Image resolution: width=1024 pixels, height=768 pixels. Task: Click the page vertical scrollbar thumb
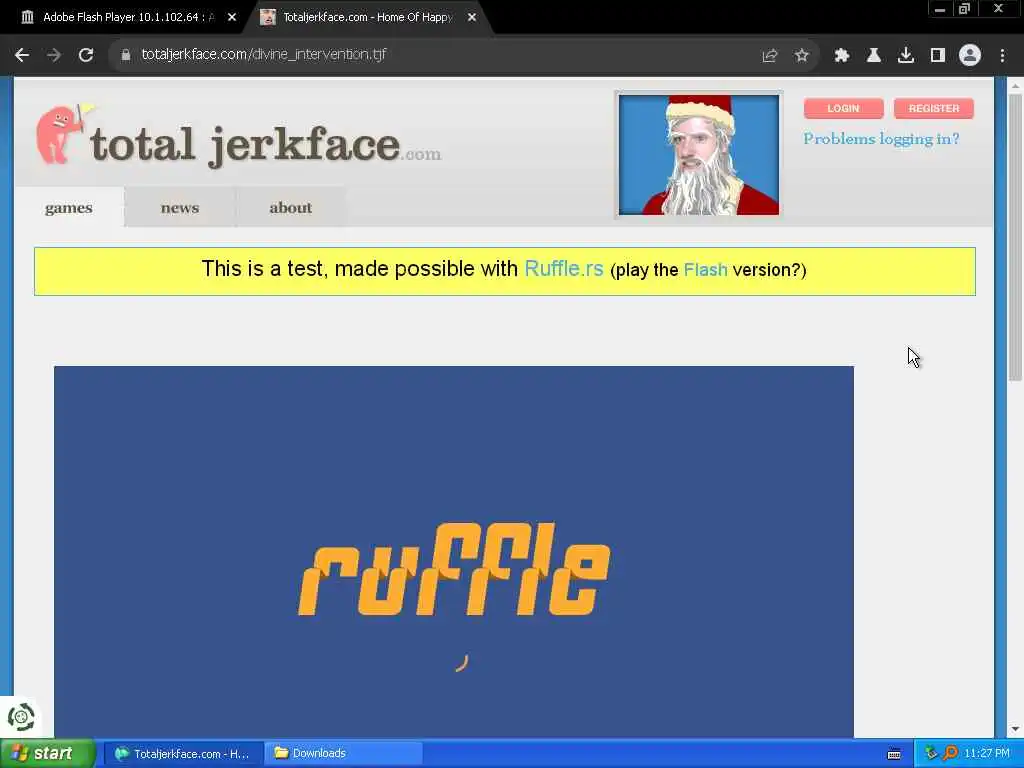tap(1015, 237)
